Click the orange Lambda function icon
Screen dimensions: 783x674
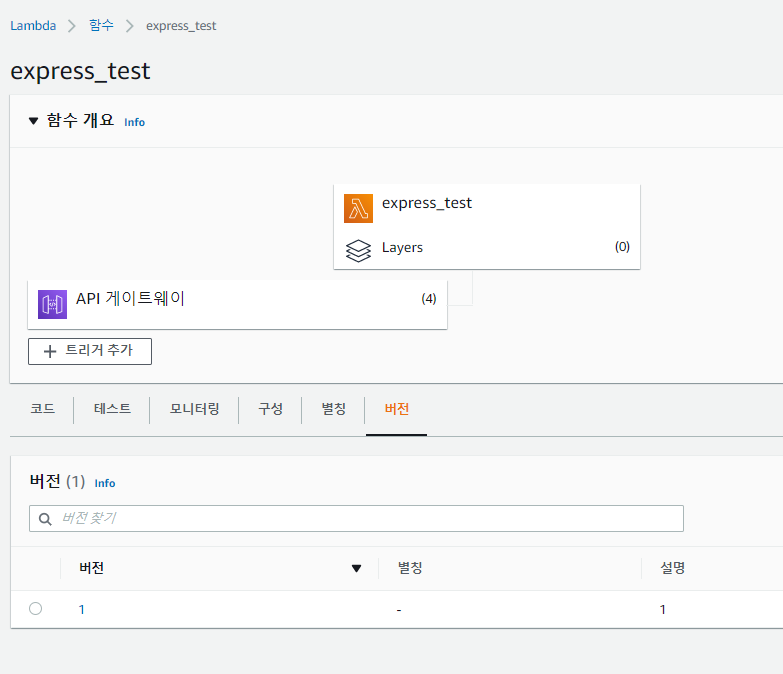(358, 208)
